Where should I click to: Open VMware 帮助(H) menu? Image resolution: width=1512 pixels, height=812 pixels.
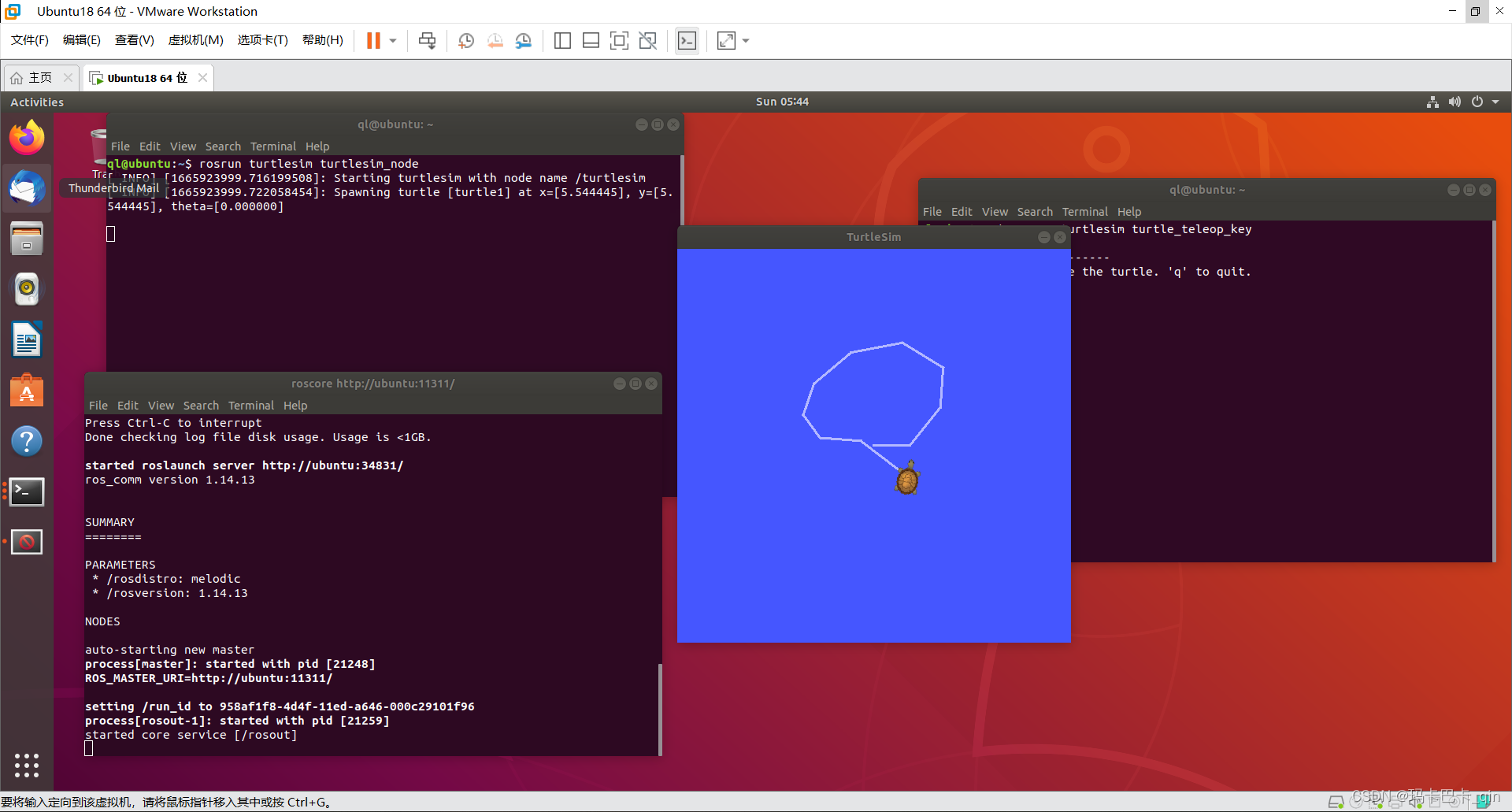tap(323, 40)
